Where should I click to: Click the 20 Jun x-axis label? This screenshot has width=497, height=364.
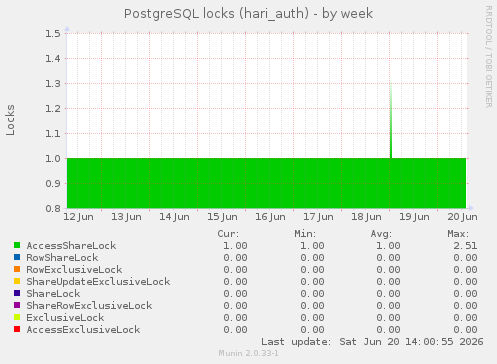[x=462, y=217]
